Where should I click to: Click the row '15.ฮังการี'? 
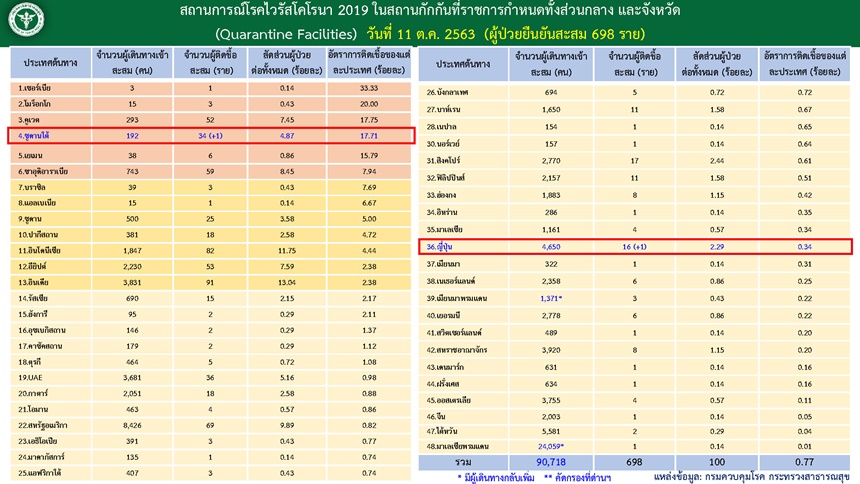click(210, 314)
